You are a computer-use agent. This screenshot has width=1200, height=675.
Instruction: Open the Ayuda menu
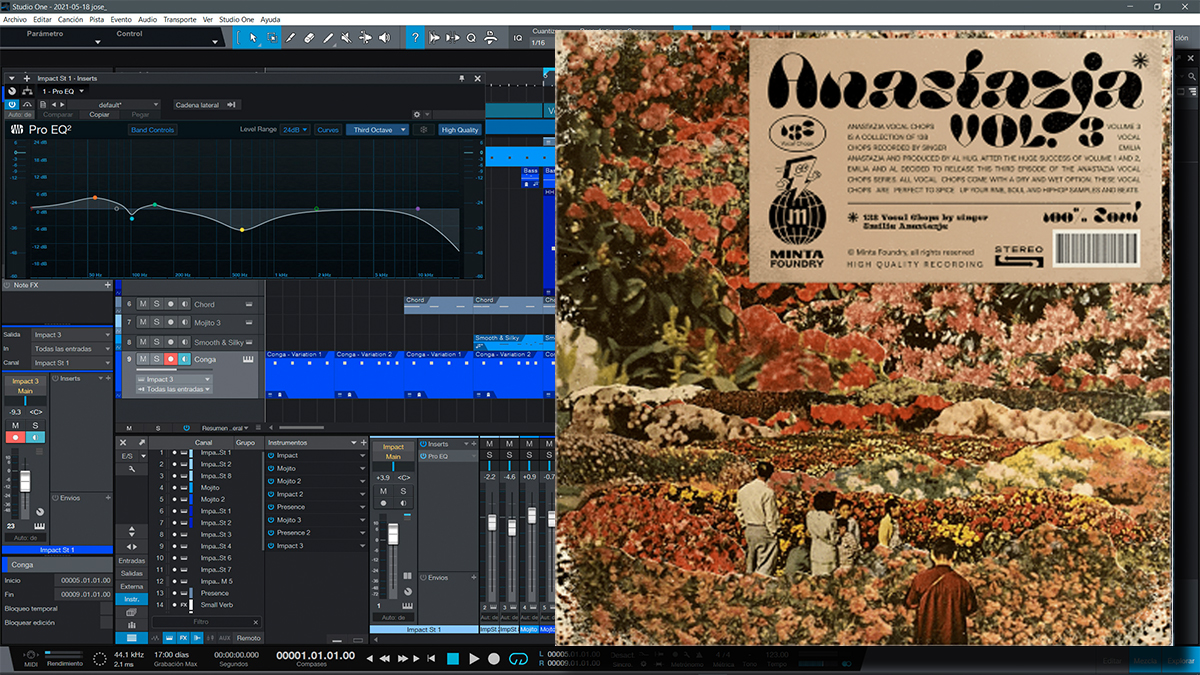pyautogui.click(x=270, y=19)
